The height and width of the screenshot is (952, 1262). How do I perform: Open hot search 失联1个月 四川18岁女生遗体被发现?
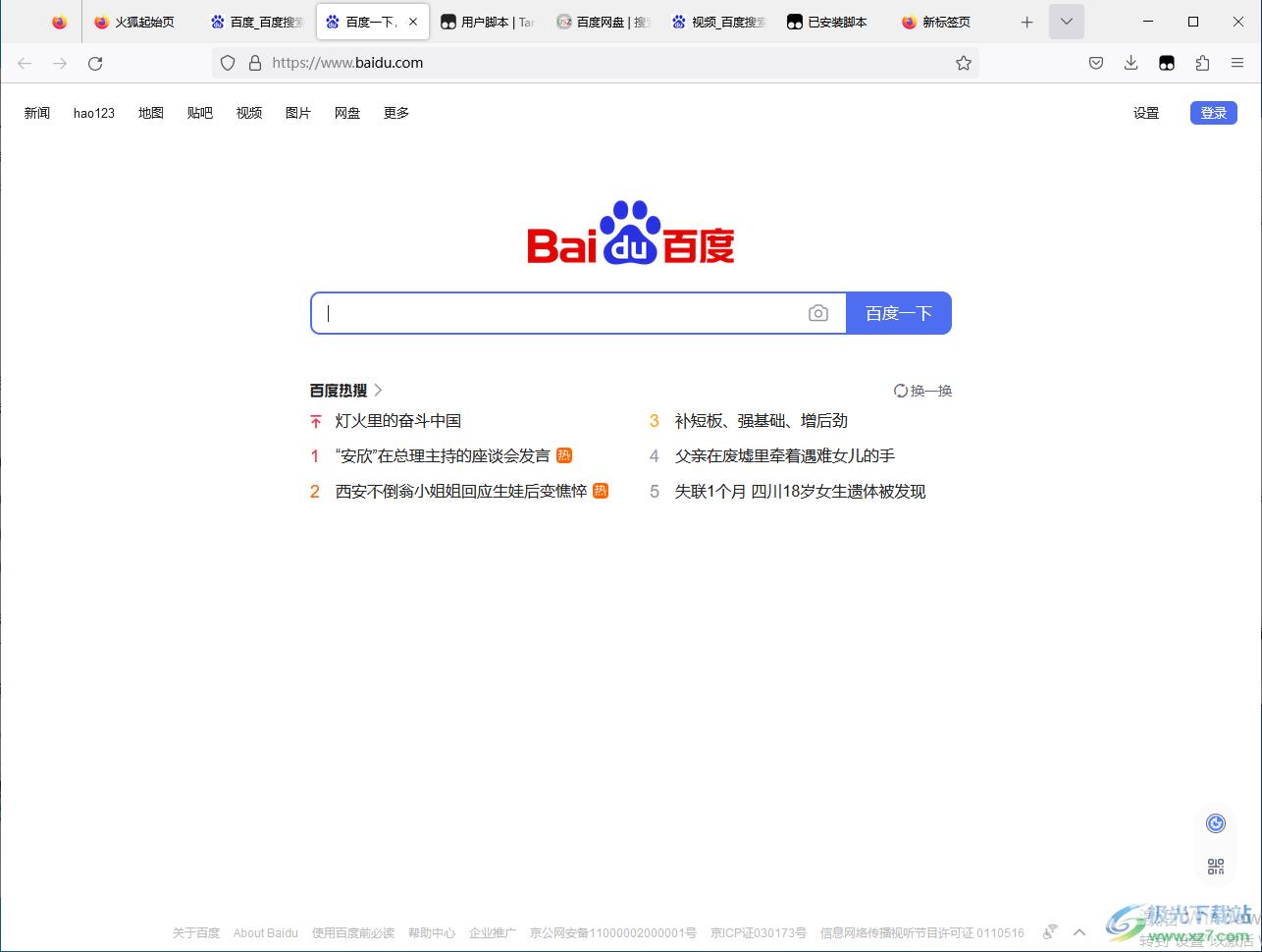(800, 492)
